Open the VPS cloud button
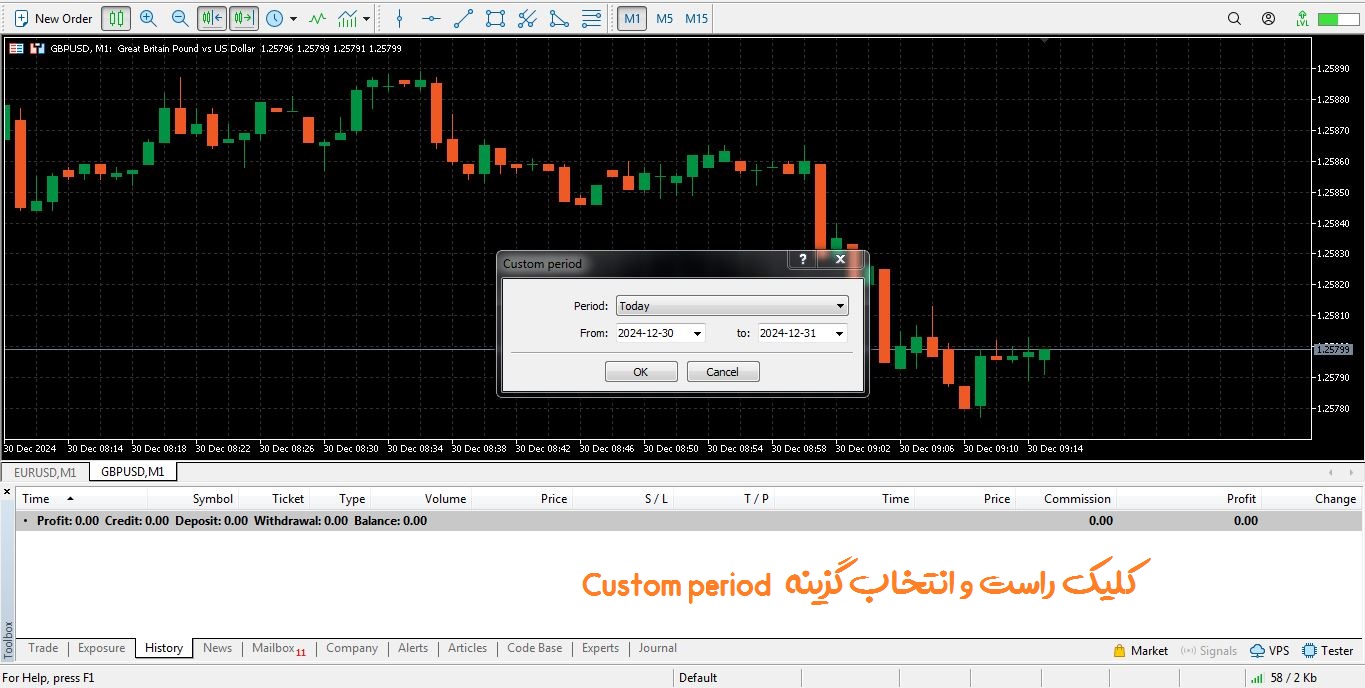Viewport: 1365px width, 688px height. pos(1270,650)
